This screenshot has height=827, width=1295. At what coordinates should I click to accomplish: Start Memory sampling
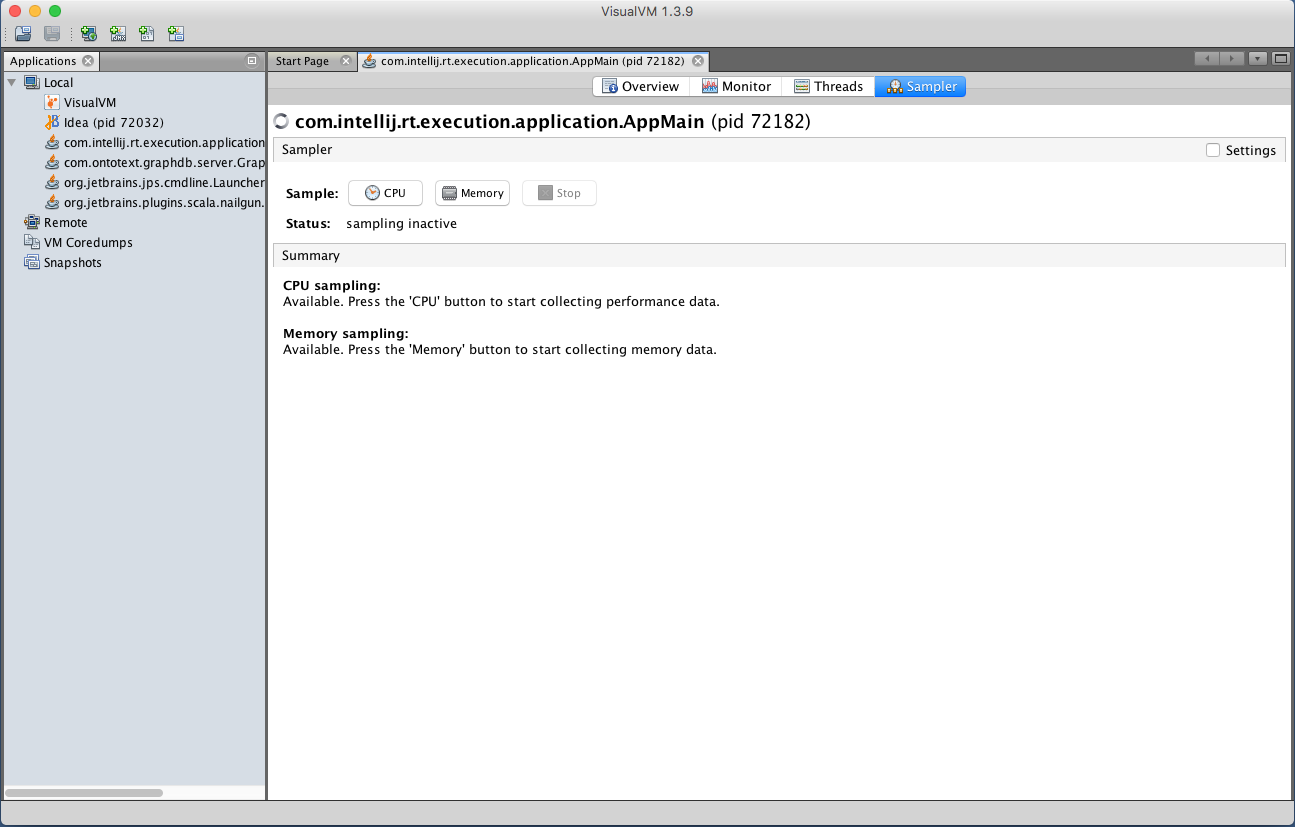coord(472,193)
